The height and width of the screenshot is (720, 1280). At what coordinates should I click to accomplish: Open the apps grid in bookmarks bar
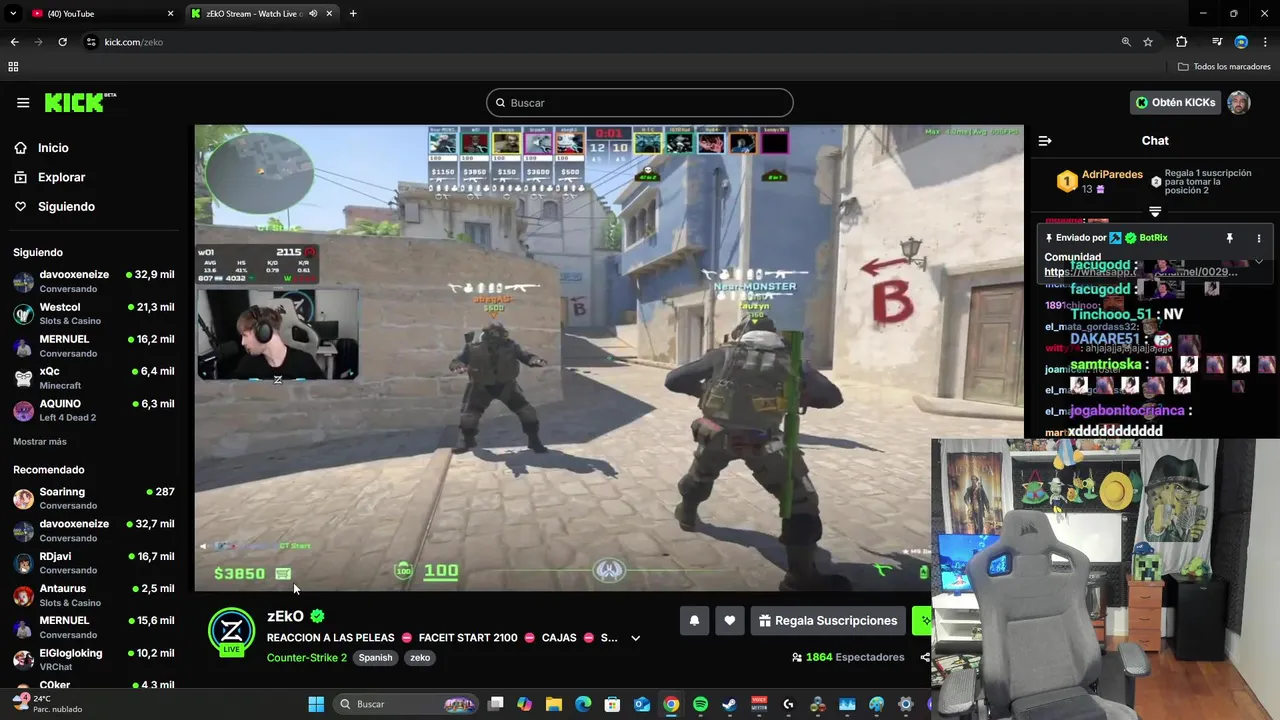(13, 67)
